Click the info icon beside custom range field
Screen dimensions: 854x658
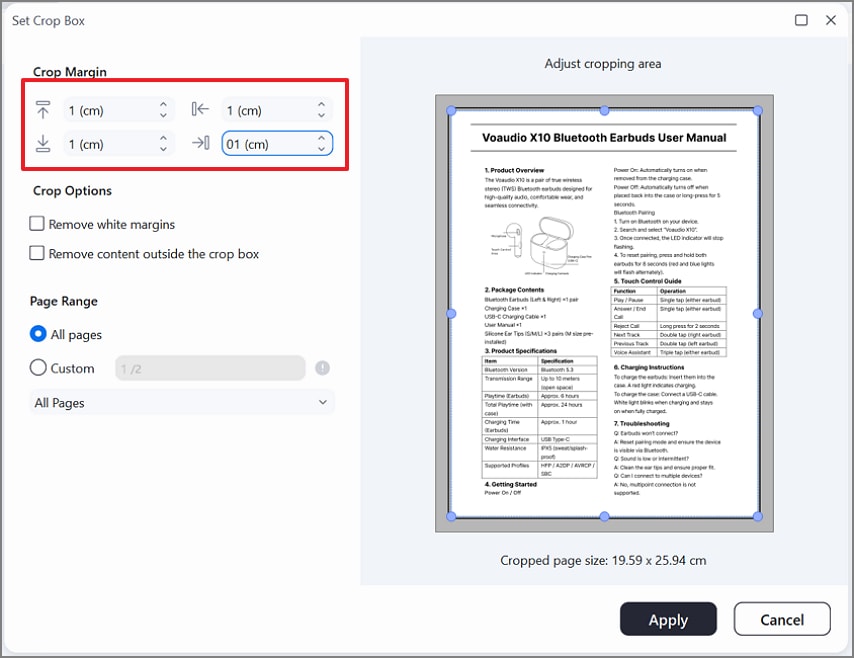pos(322,368)
